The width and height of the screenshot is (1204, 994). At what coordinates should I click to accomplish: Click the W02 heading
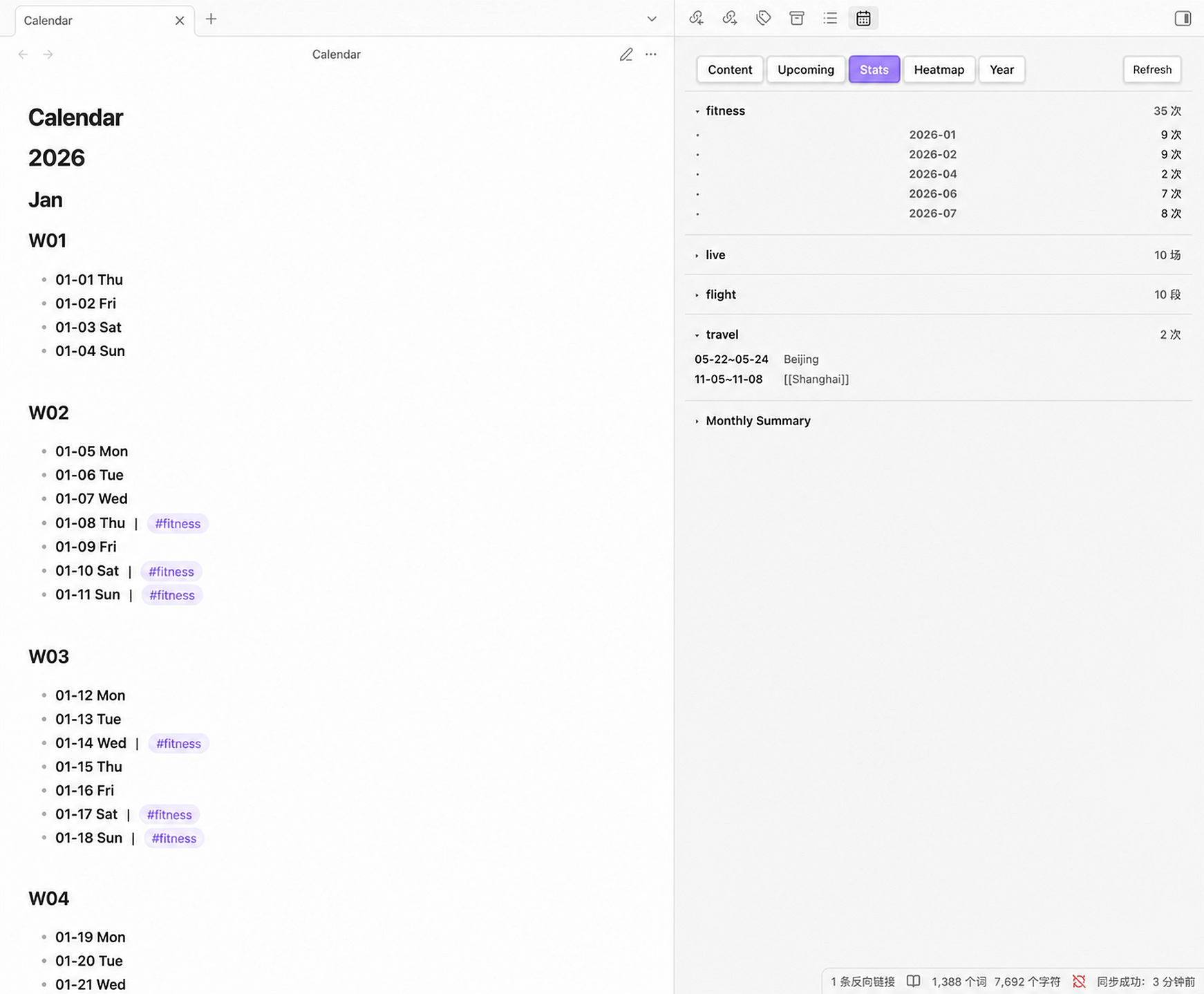pos(49,413)
